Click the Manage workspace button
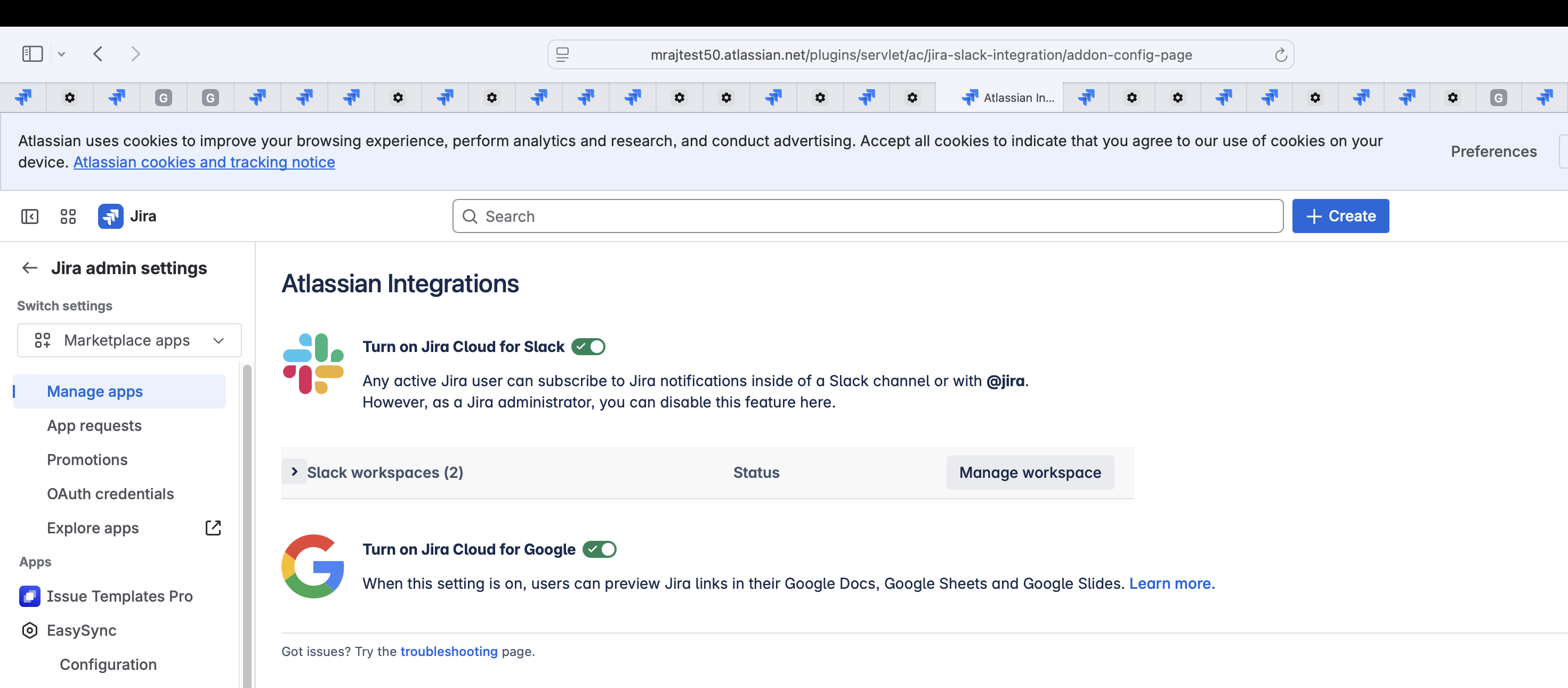1568x688 pixels. pyautogui.click(x=1029, y=472)
